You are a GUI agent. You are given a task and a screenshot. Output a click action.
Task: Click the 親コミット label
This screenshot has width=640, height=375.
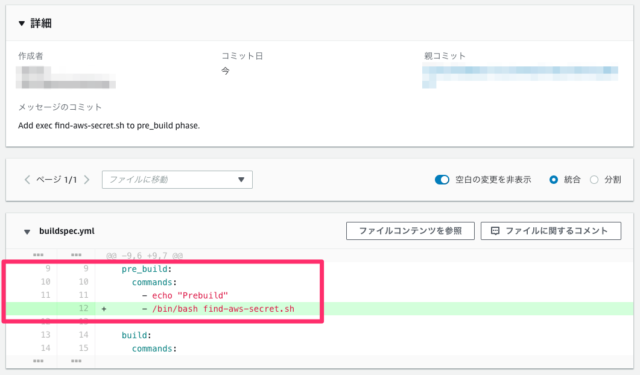(444, 56)
